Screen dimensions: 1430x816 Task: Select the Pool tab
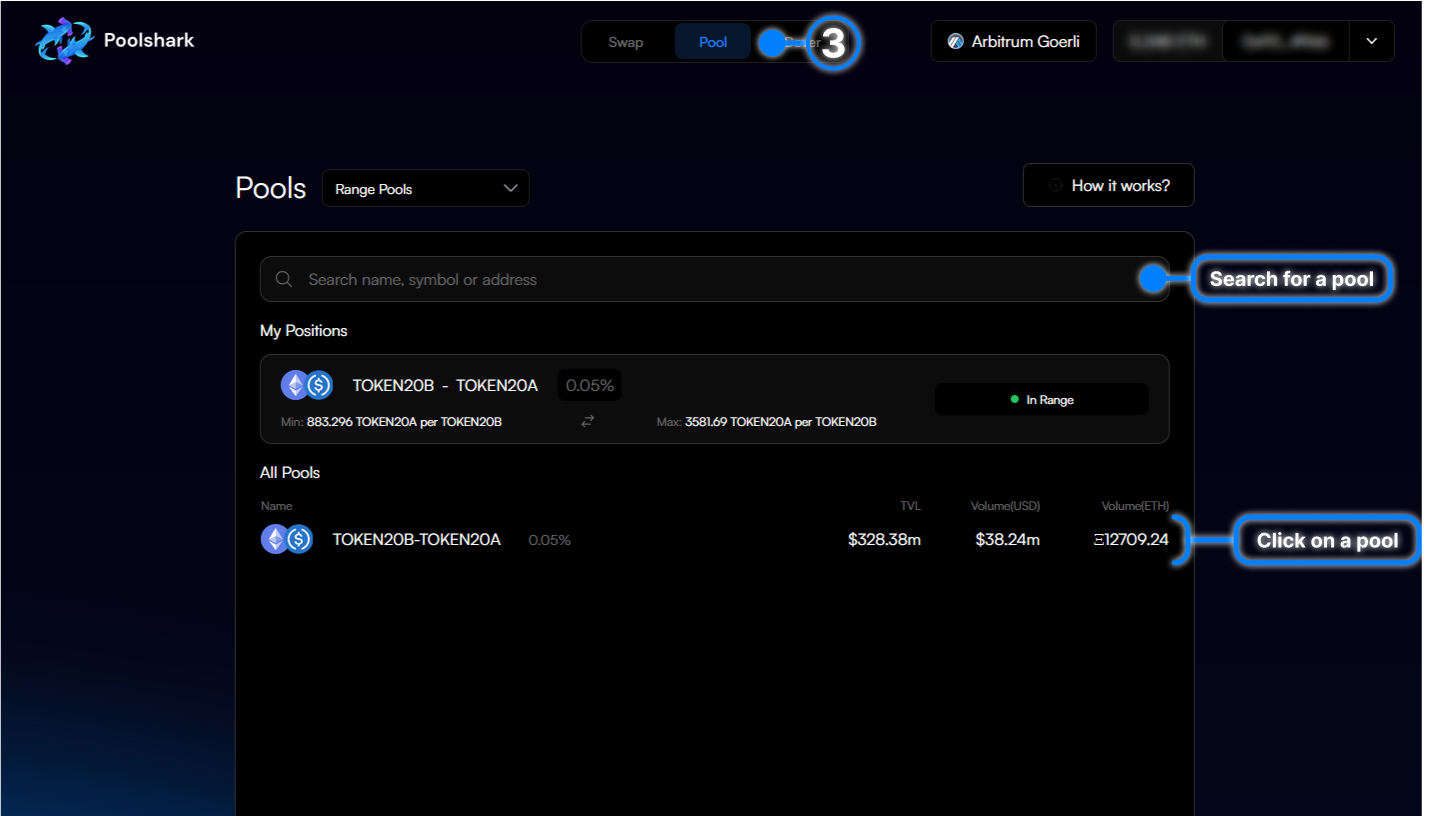pos(712,42)
